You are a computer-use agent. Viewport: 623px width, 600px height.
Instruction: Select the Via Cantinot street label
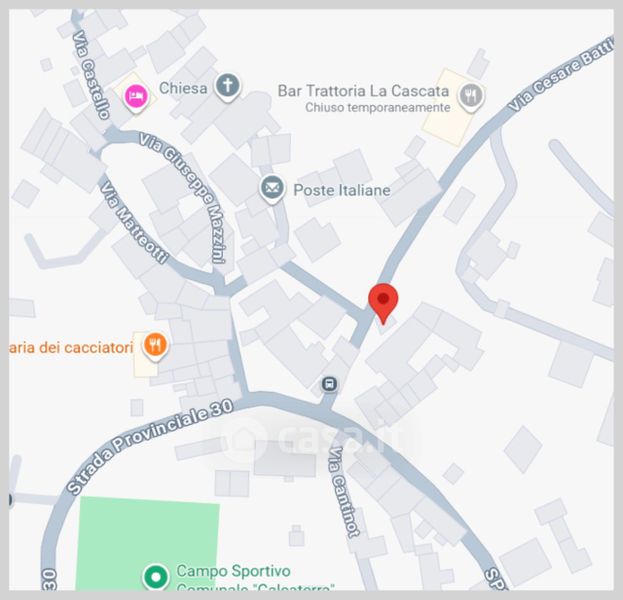coord(343,492)
